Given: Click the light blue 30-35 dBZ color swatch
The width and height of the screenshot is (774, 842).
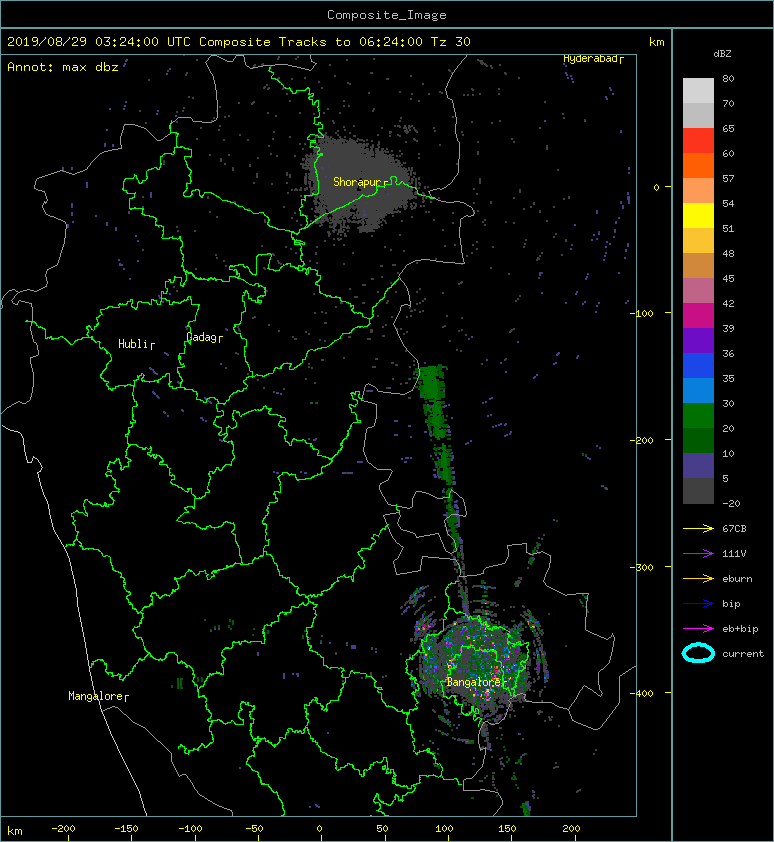Looking at the screenshot, I should click(x=698, y=391).
